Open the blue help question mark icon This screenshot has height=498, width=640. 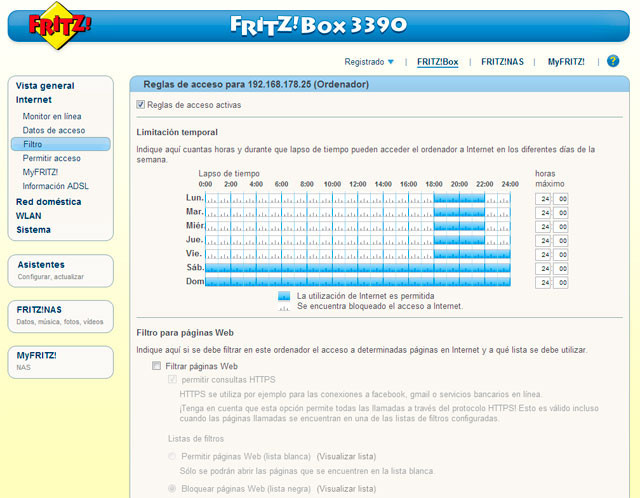point(613,61)
